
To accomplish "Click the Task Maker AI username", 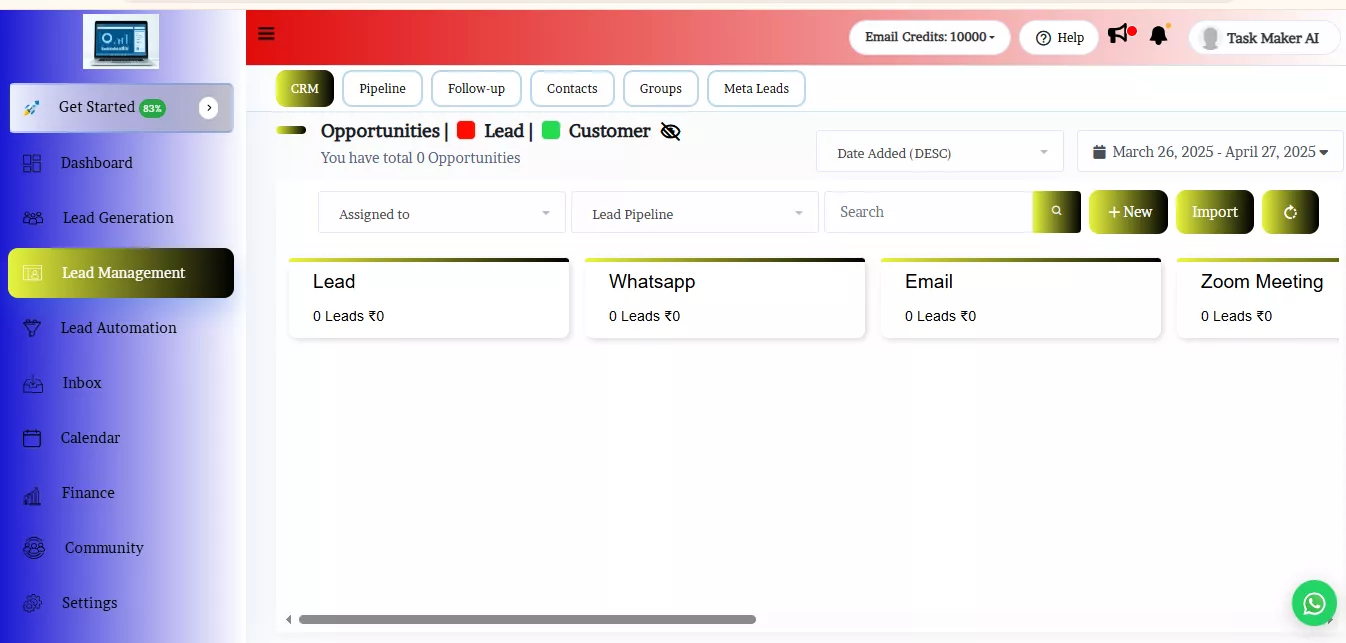I will tap(1273, 38).
